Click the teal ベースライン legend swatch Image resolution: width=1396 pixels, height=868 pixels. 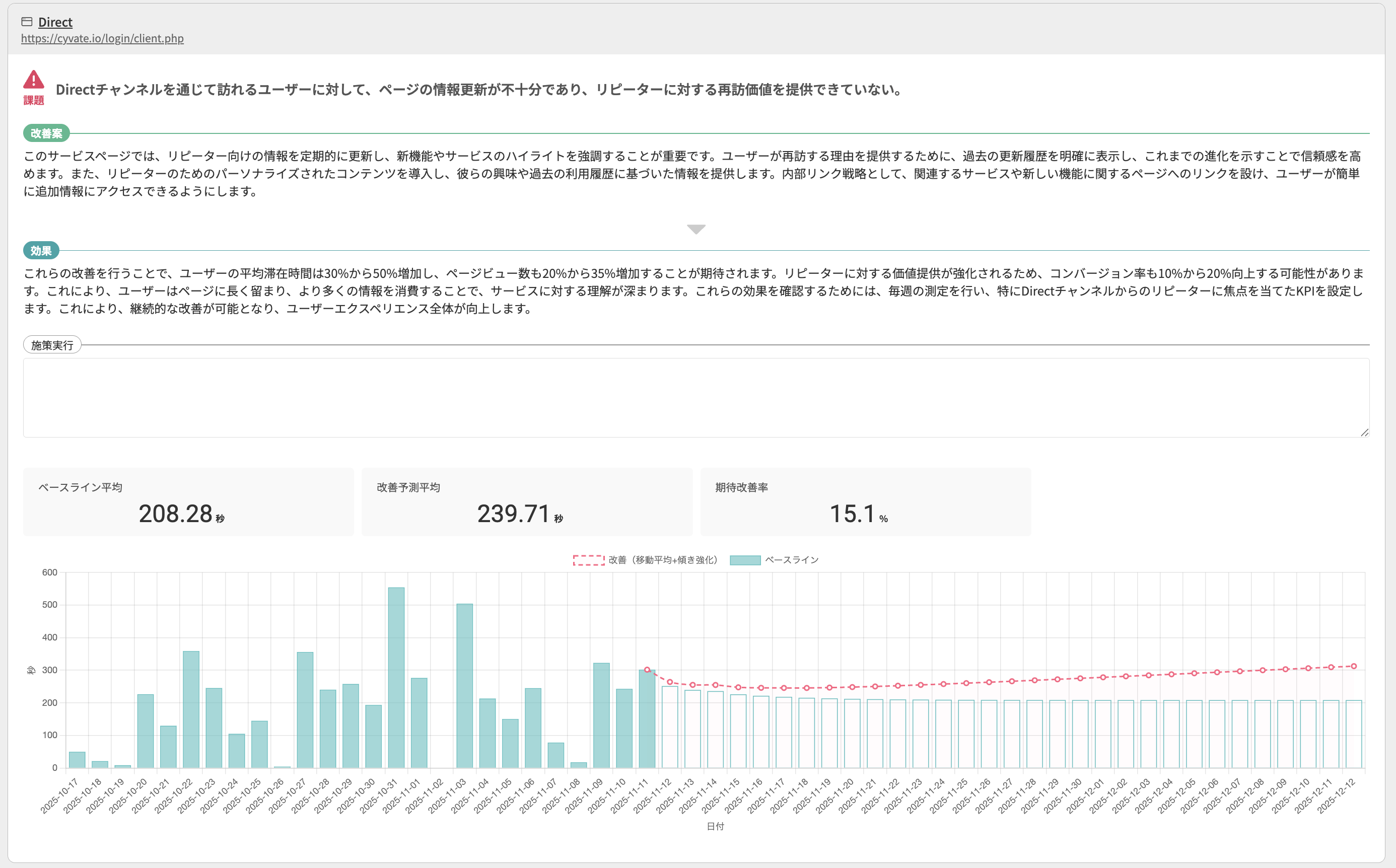745,560
